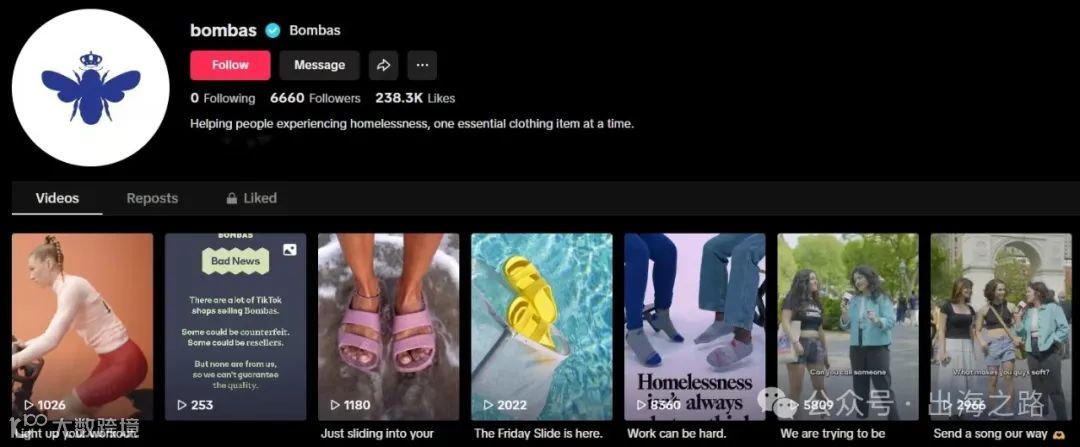Open the yellow slides pool video
The image size is (1080, 447).
542,326
